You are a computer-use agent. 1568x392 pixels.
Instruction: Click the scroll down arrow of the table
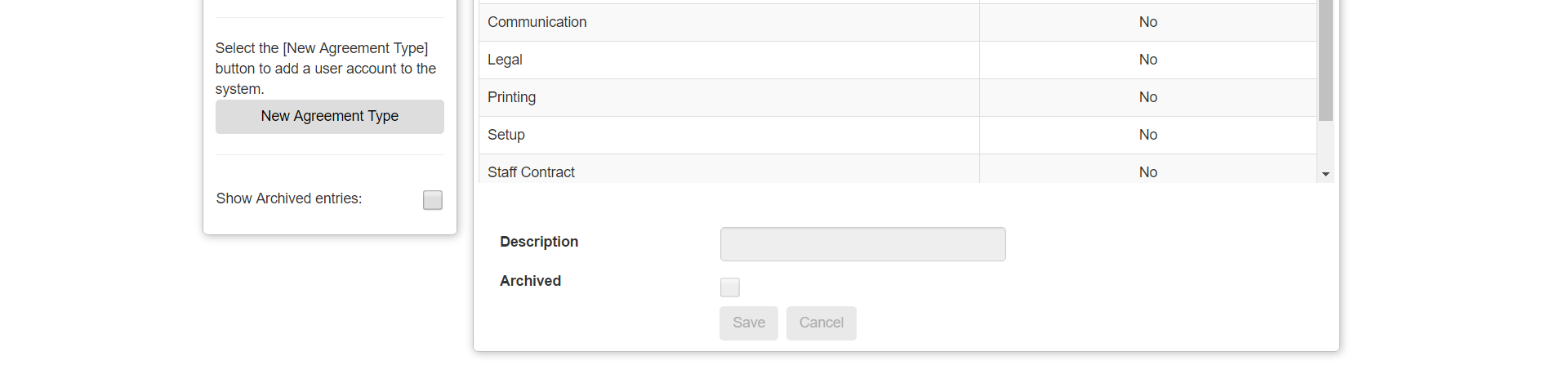[1325, 174]
